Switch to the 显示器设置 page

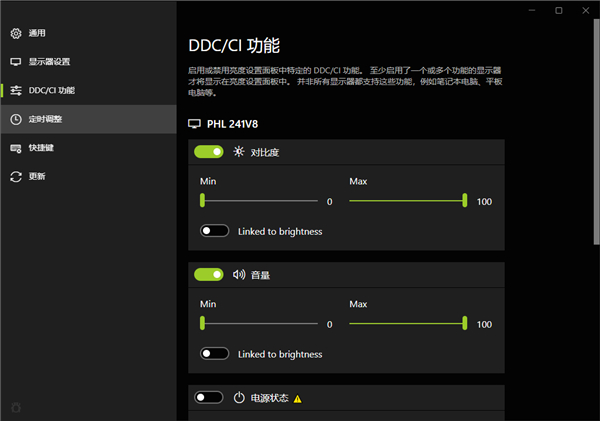(88, 62)
